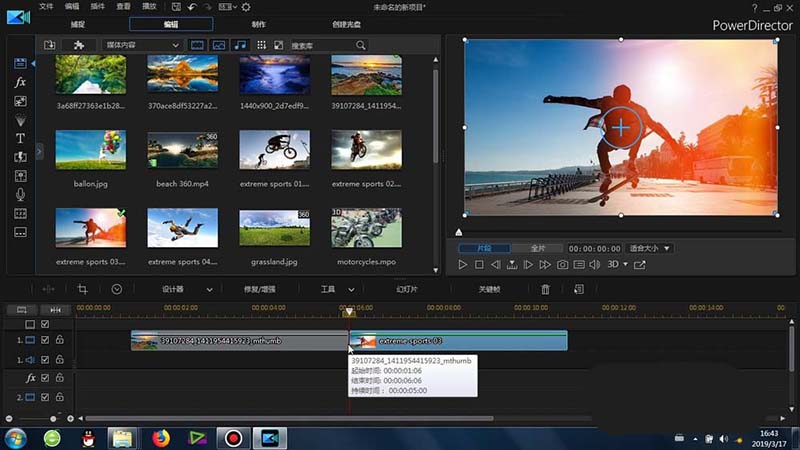Expand the 媒体内容 media content dropdown

(x=142, y=45)
